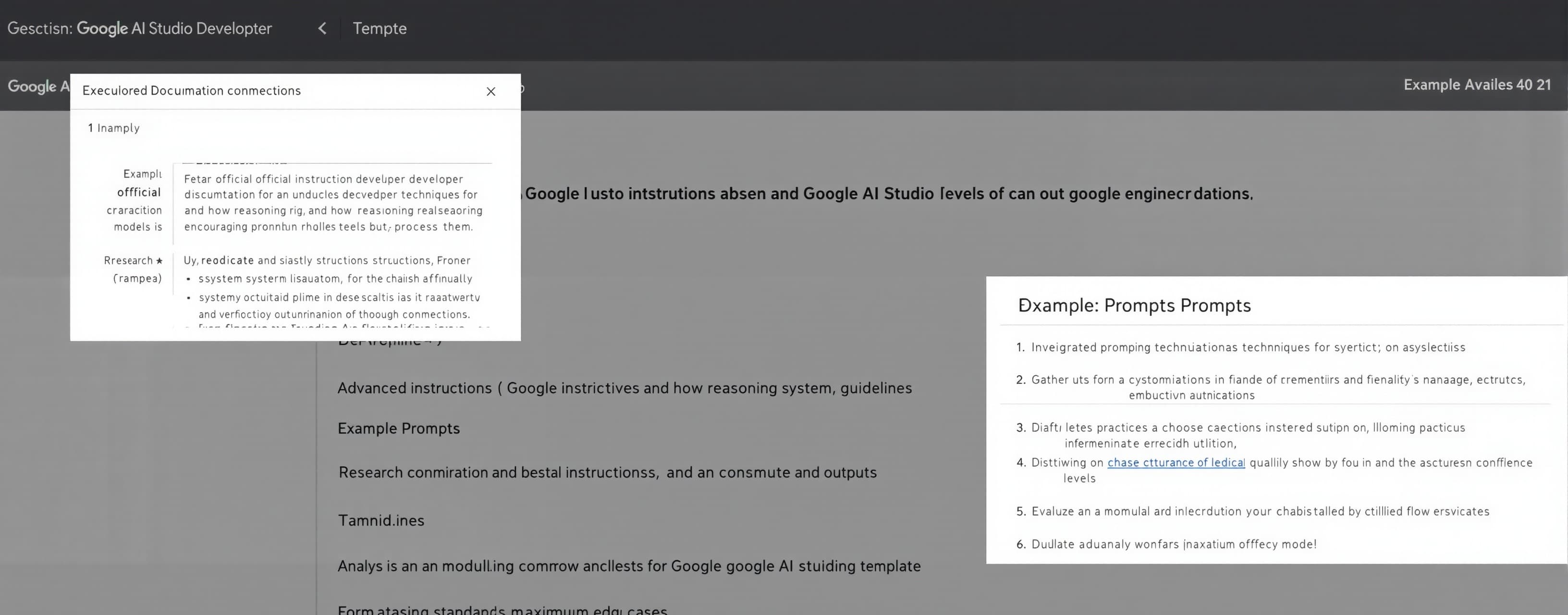The height and width of the screenshot is (615, 1568).
Task: Open Analys is an modulling comrrow entry
Action: point(629,566)
